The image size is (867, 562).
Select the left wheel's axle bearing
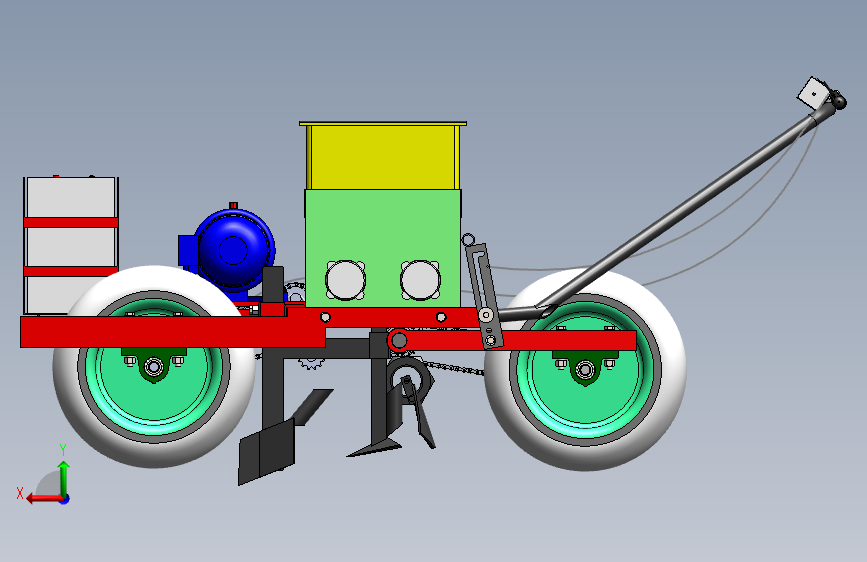tap(153, 367)
